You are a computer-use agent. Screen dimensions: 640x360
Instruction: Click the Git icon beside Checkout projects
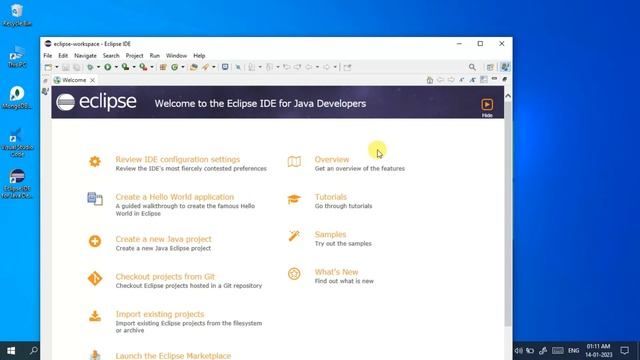pyautogui.click(x=95, y=278)
